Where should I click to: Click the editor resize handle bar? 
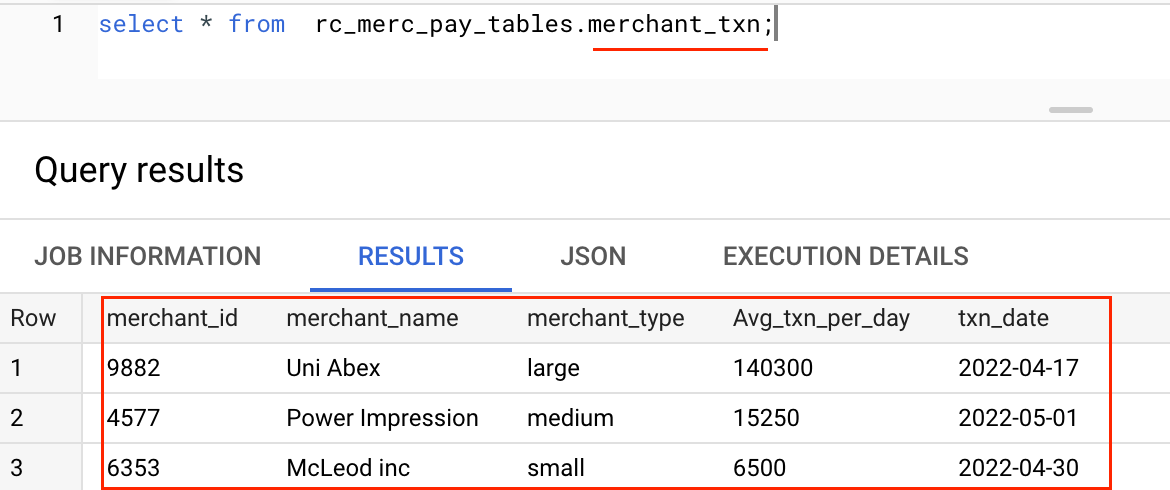[1071, 110]
